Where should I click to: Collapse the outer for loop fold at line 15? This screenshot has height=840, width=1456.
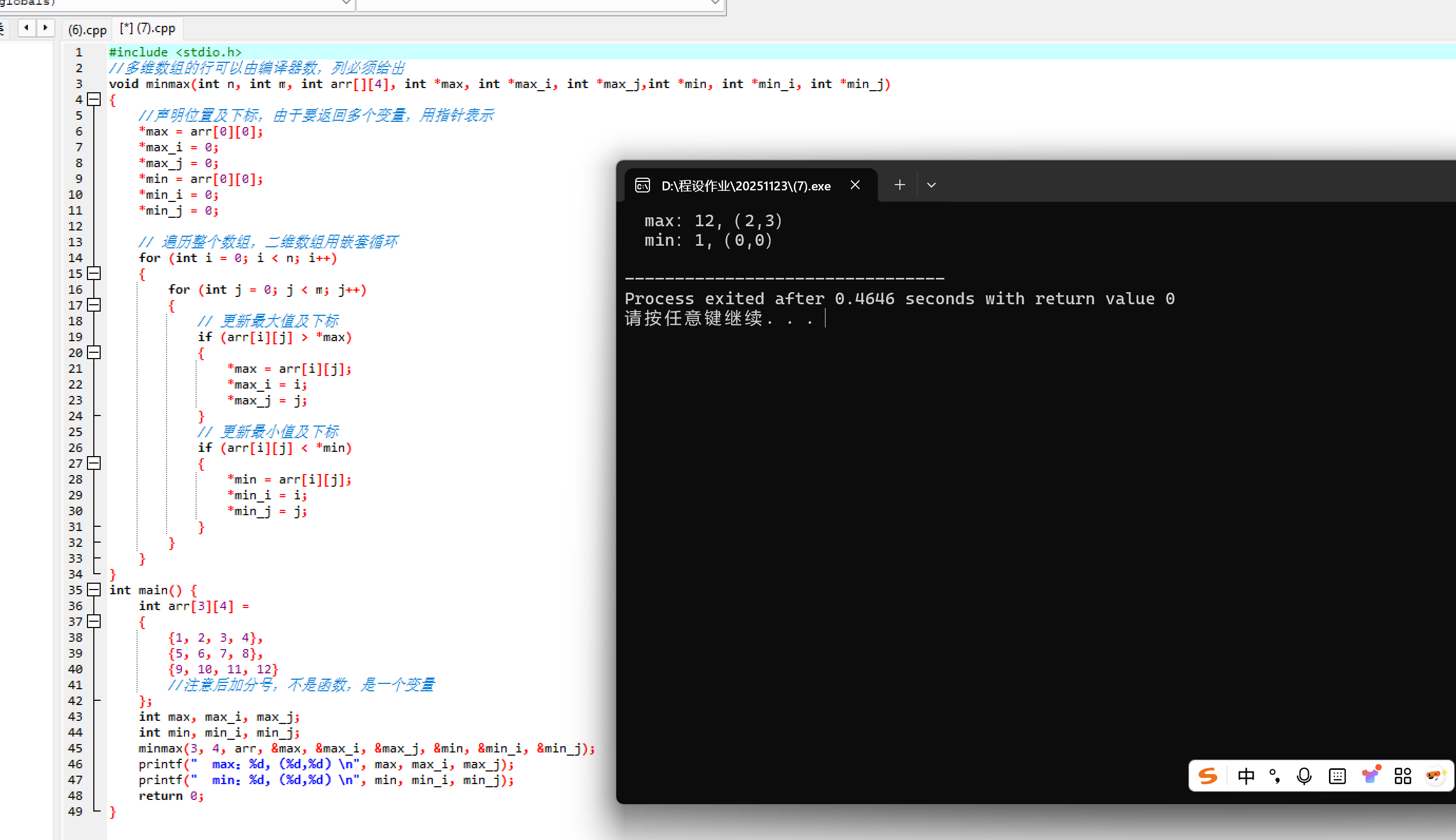(94, 274)
